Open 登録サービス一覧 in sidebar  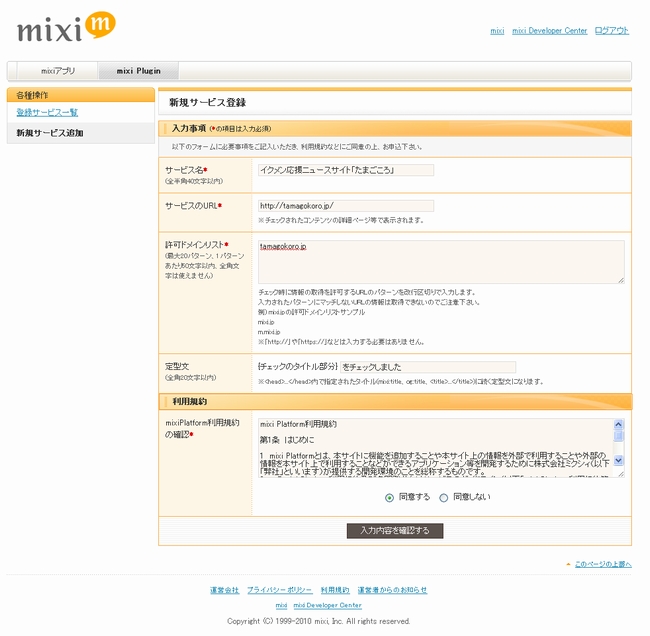pos(47,112)
